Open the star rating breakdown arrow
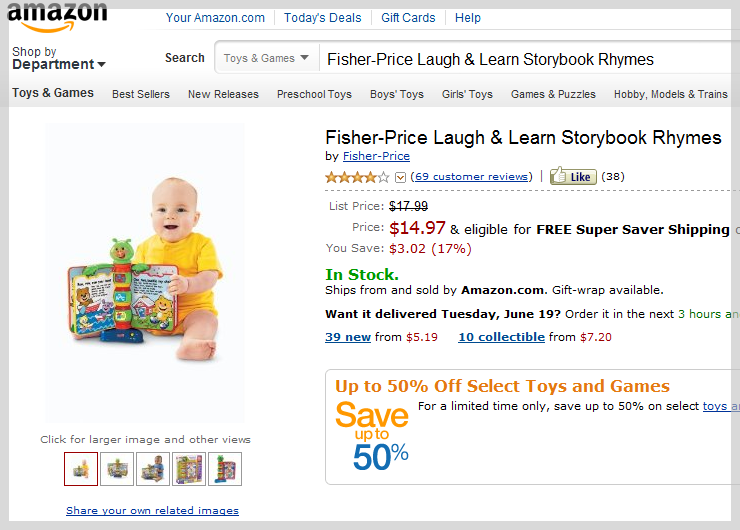740x530 pixels. point(400,177)
